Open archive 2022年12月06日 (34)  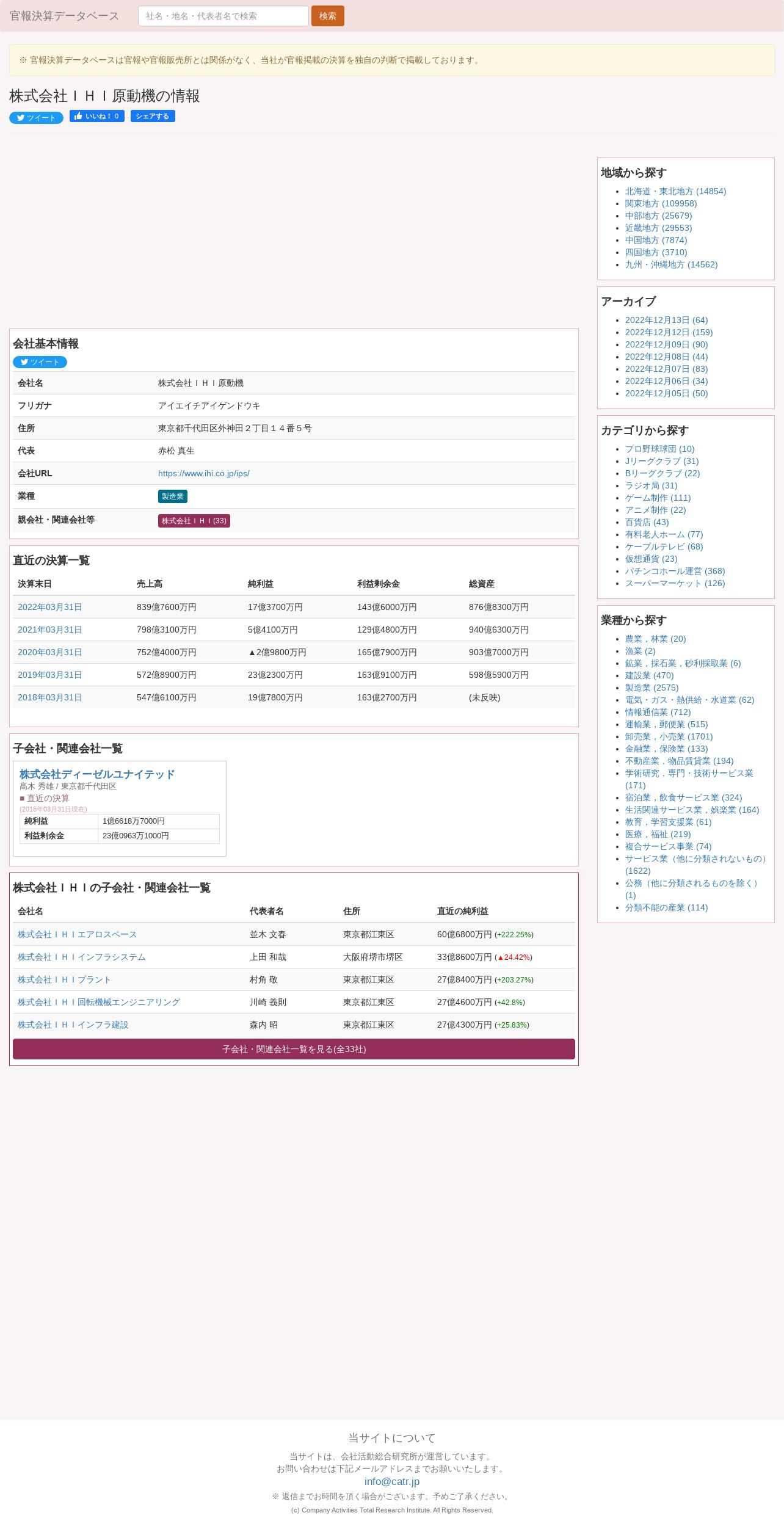click(666, 381)
